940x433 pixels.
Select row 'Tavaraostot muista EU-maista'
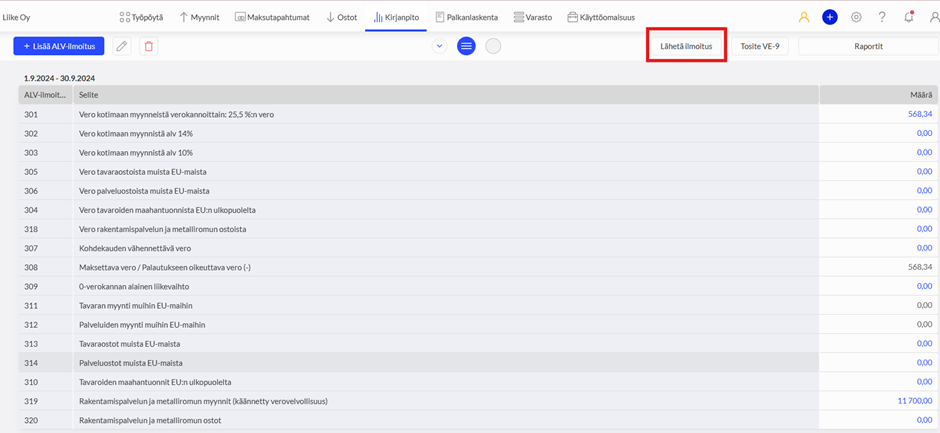(476, 344)
